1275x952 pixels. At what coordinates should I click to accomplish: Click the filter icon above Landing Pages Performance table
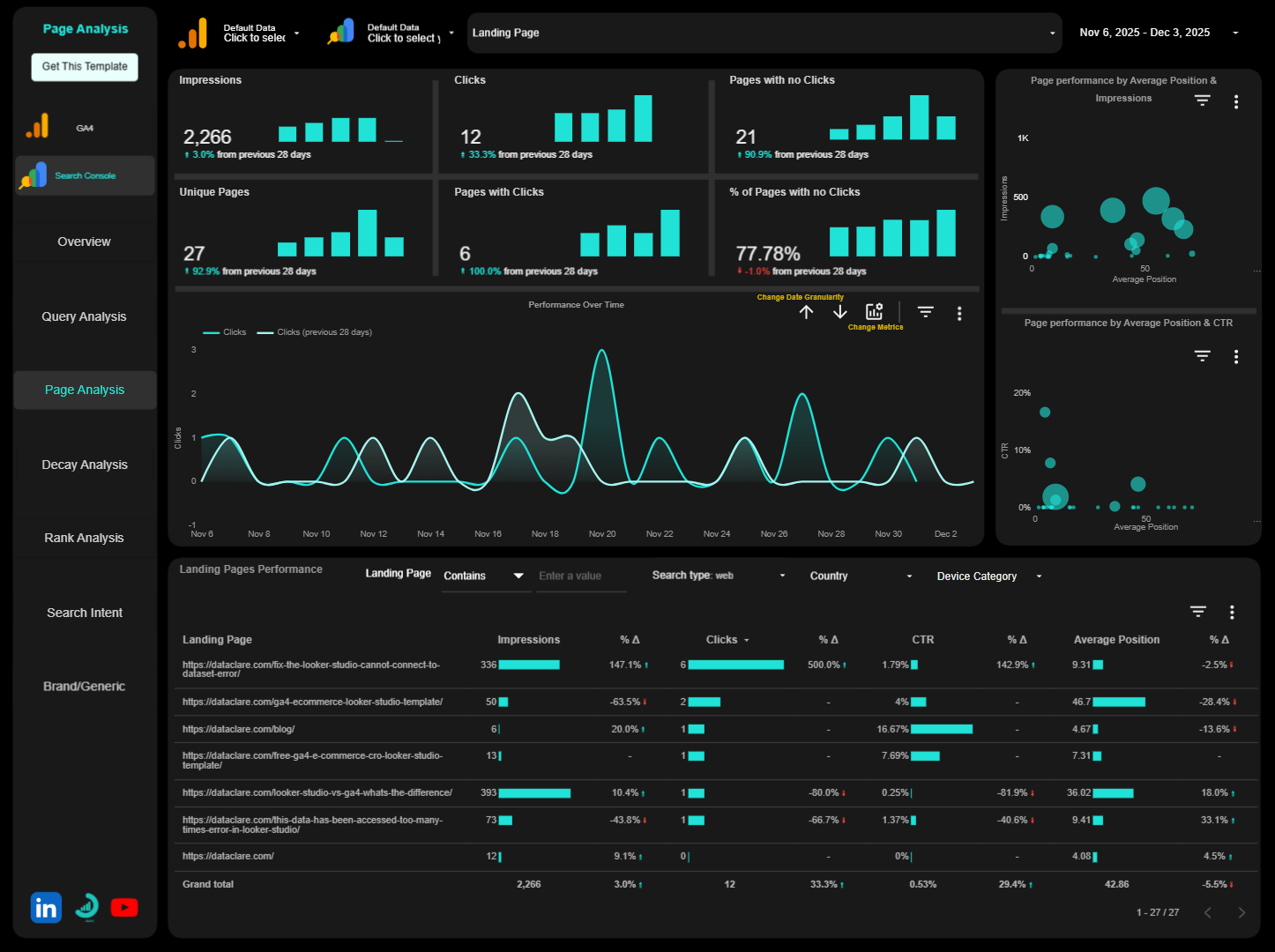point(1197,611)
